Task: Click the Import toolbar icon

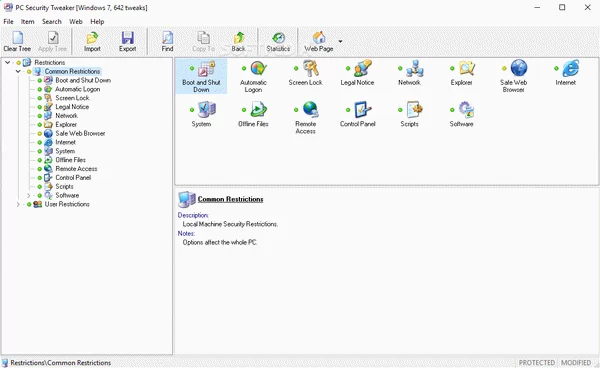Action: click(92, 37)
